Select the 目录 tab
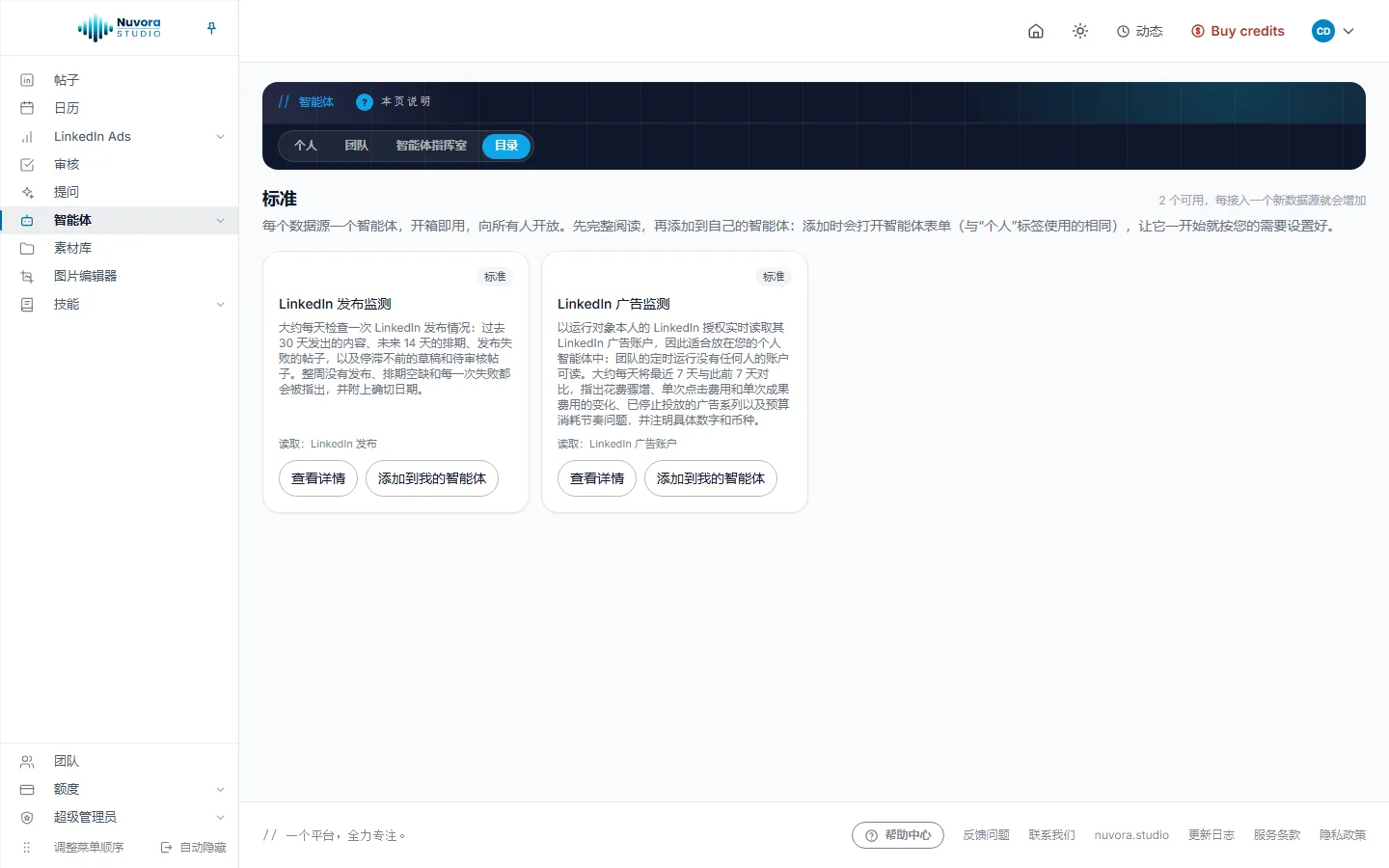1389x868 pixels. tap(506, 146)
